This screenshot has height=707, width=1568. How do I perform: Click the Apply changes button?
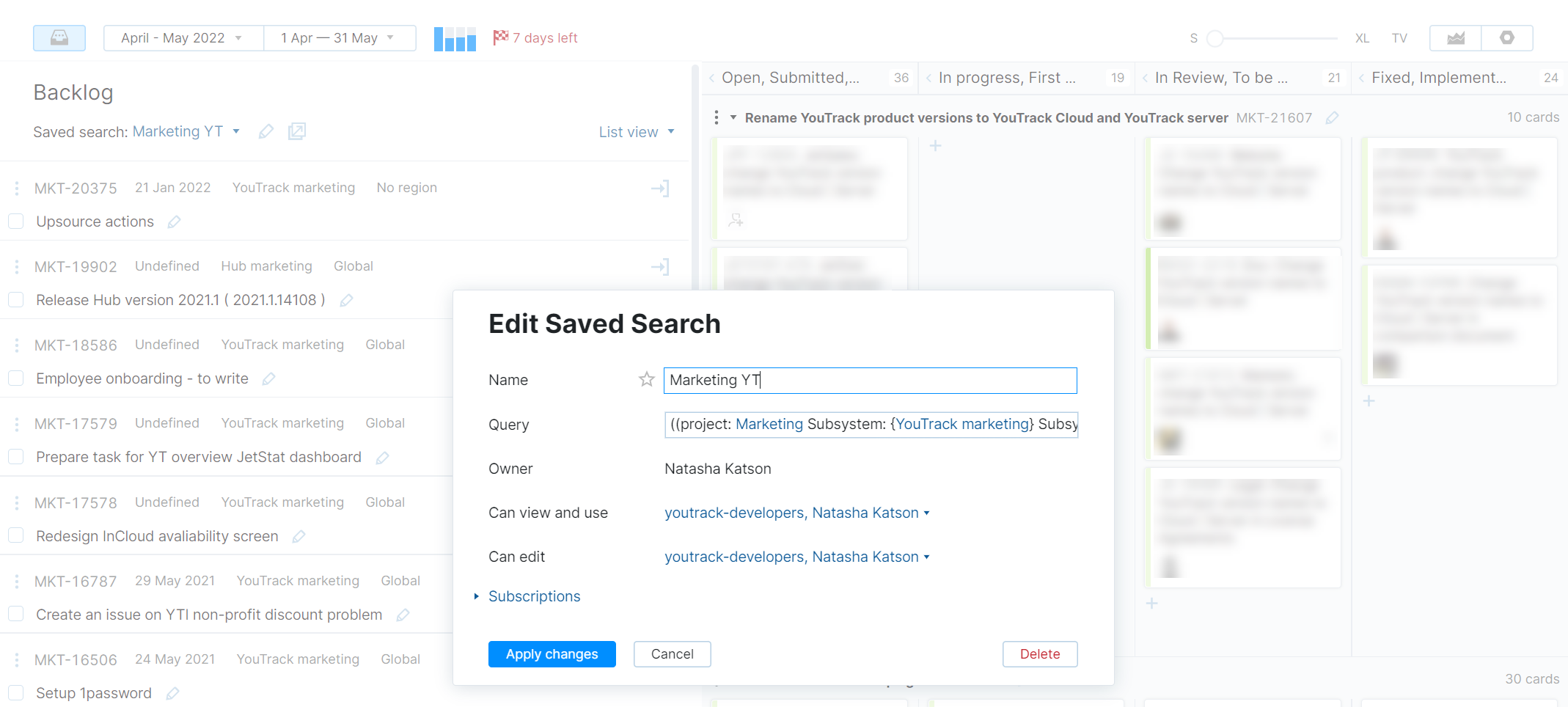(x=552, y=654)
